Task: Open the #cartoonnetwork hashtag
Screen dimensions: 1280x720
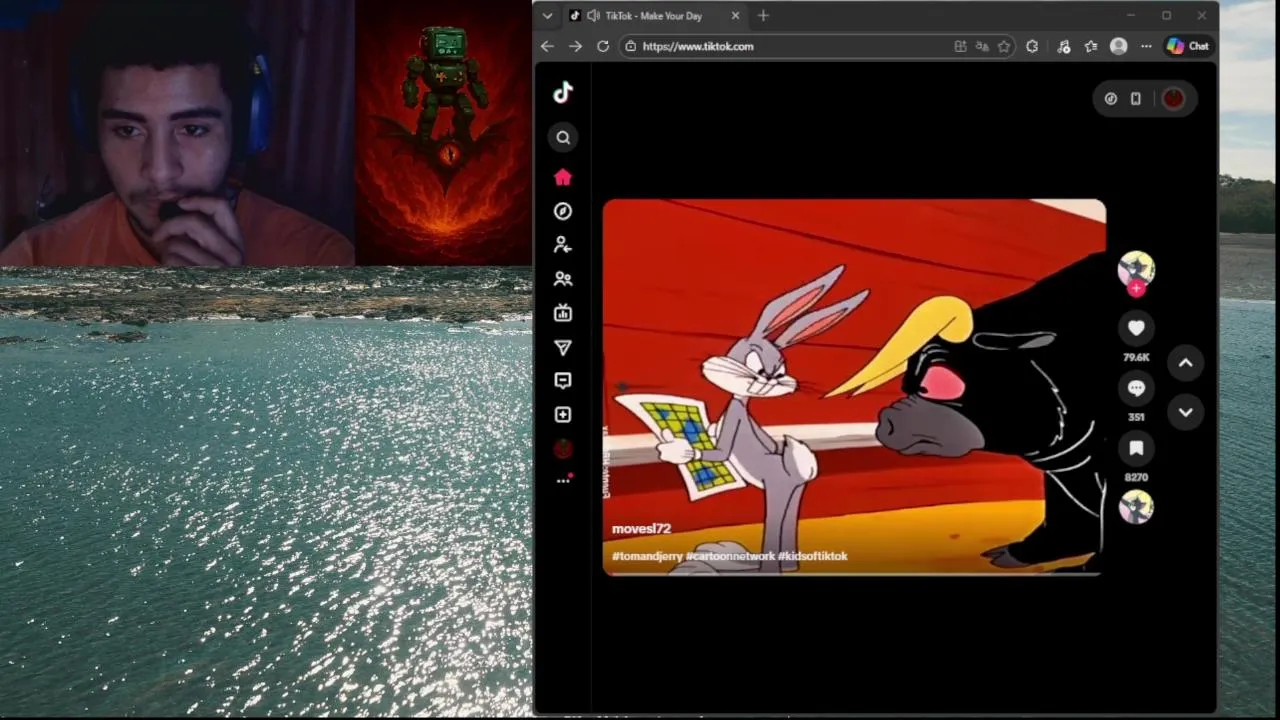Action: tap(730, 556)
